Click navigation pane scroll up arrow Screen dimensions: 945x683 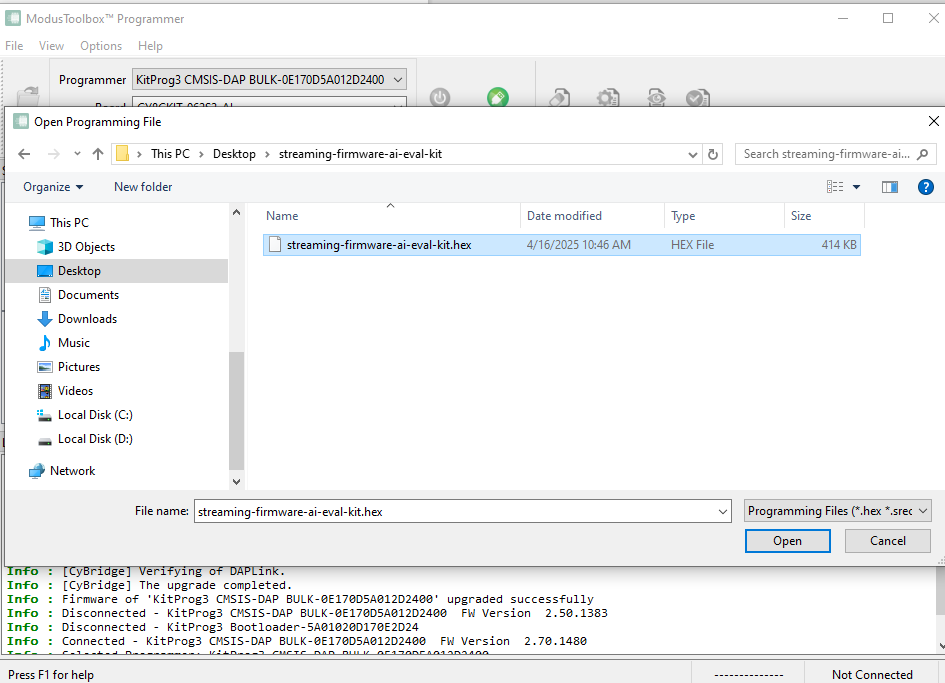(236, 212)
